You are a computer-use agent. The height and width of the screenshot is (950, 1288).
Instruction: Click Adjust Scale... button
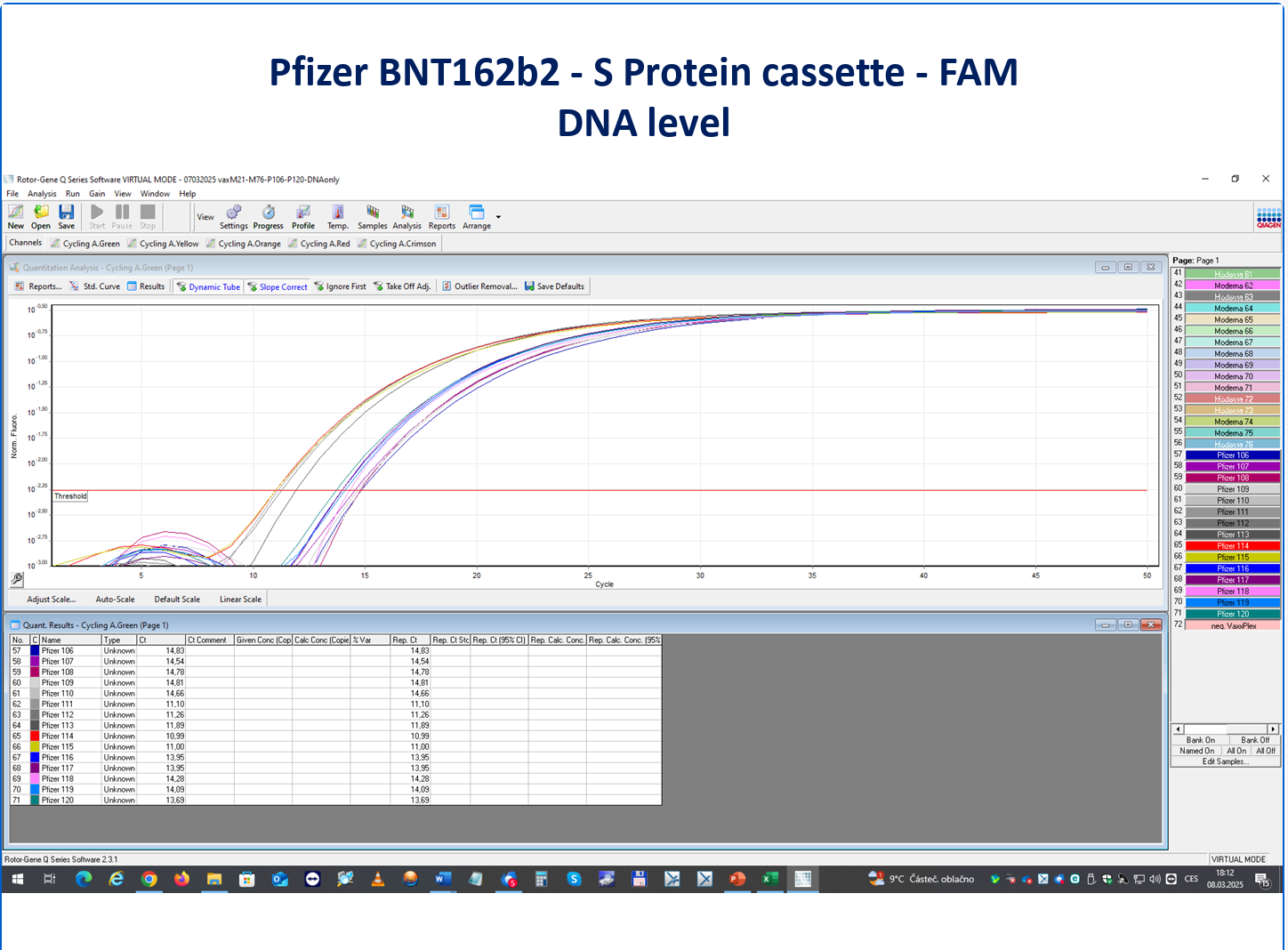coord(51,600)
